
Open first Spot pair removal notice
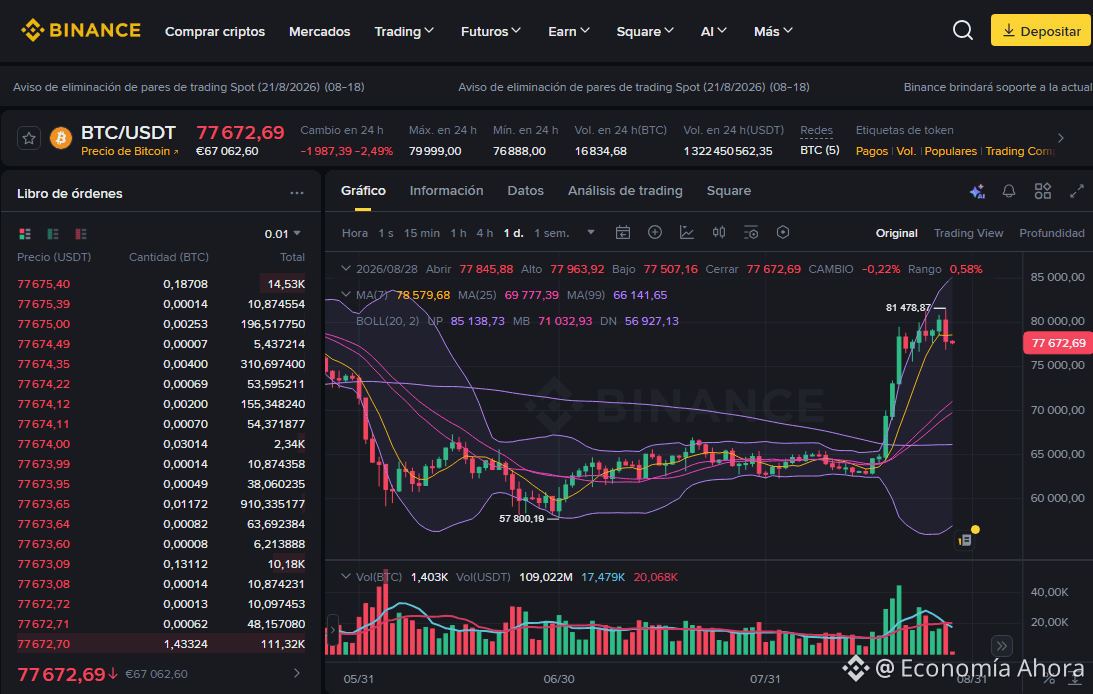coord(188,87)
